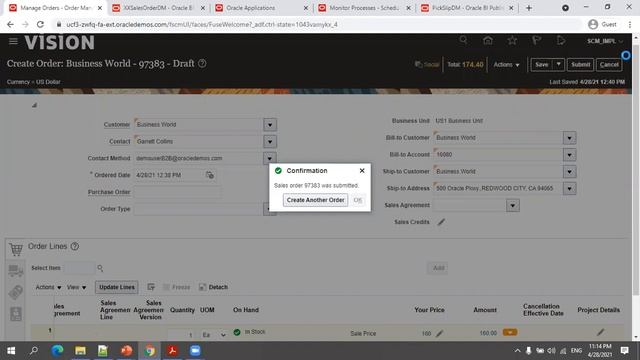Open the Watchlist flag icon
This screenshot has width=640, height=360.
(536, 40)
